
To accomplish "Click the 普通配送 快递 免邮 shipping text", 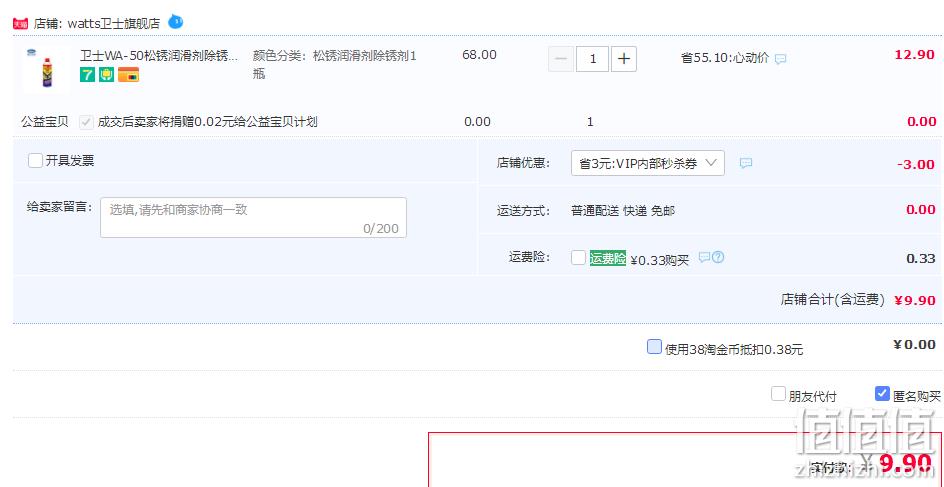I will click(623, 211).
